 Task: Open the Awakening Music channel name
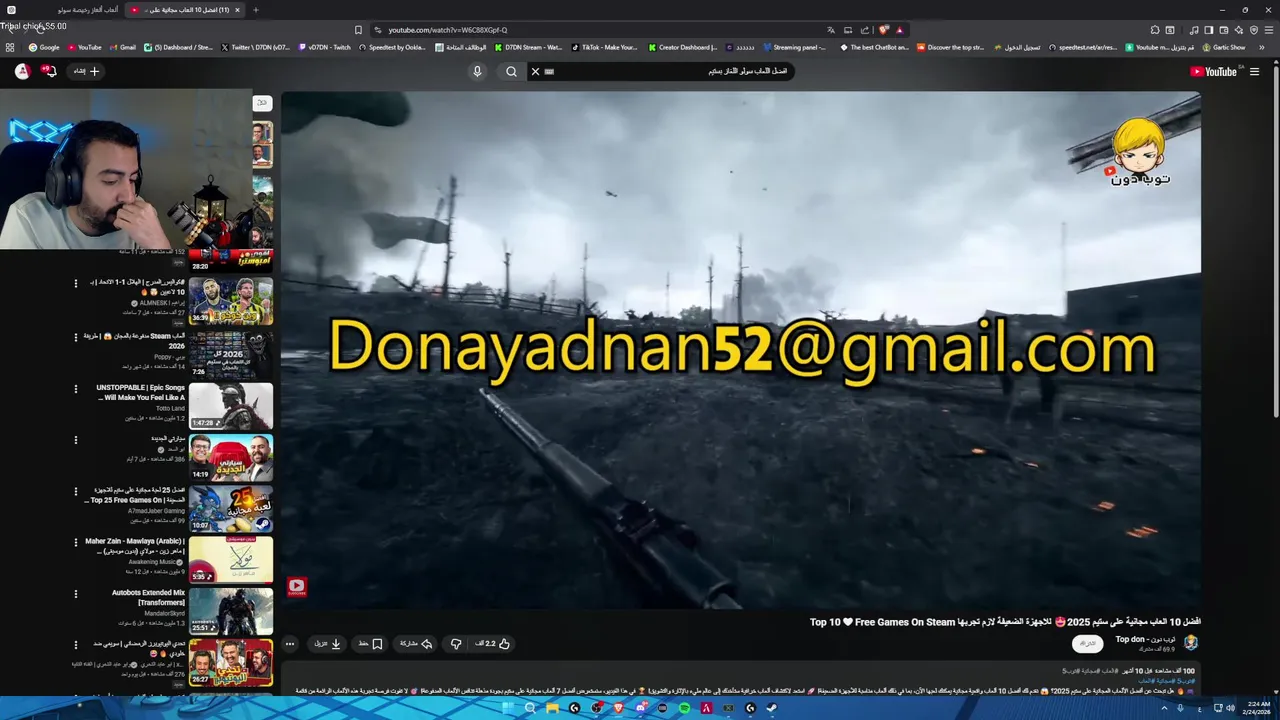[152, 562]
